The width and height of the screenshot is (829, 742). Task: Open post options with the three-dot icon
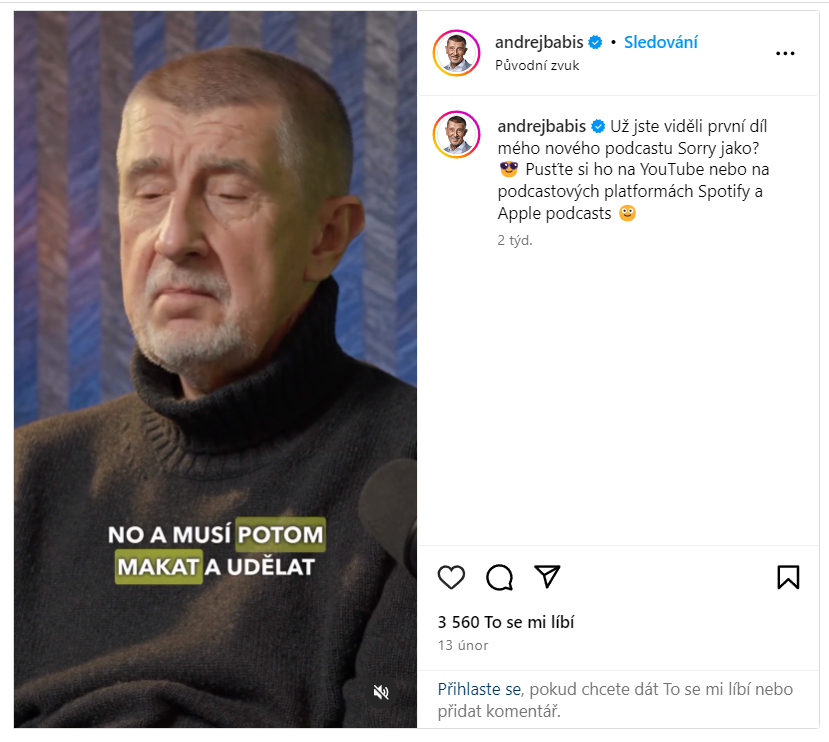tap(786, 53)
